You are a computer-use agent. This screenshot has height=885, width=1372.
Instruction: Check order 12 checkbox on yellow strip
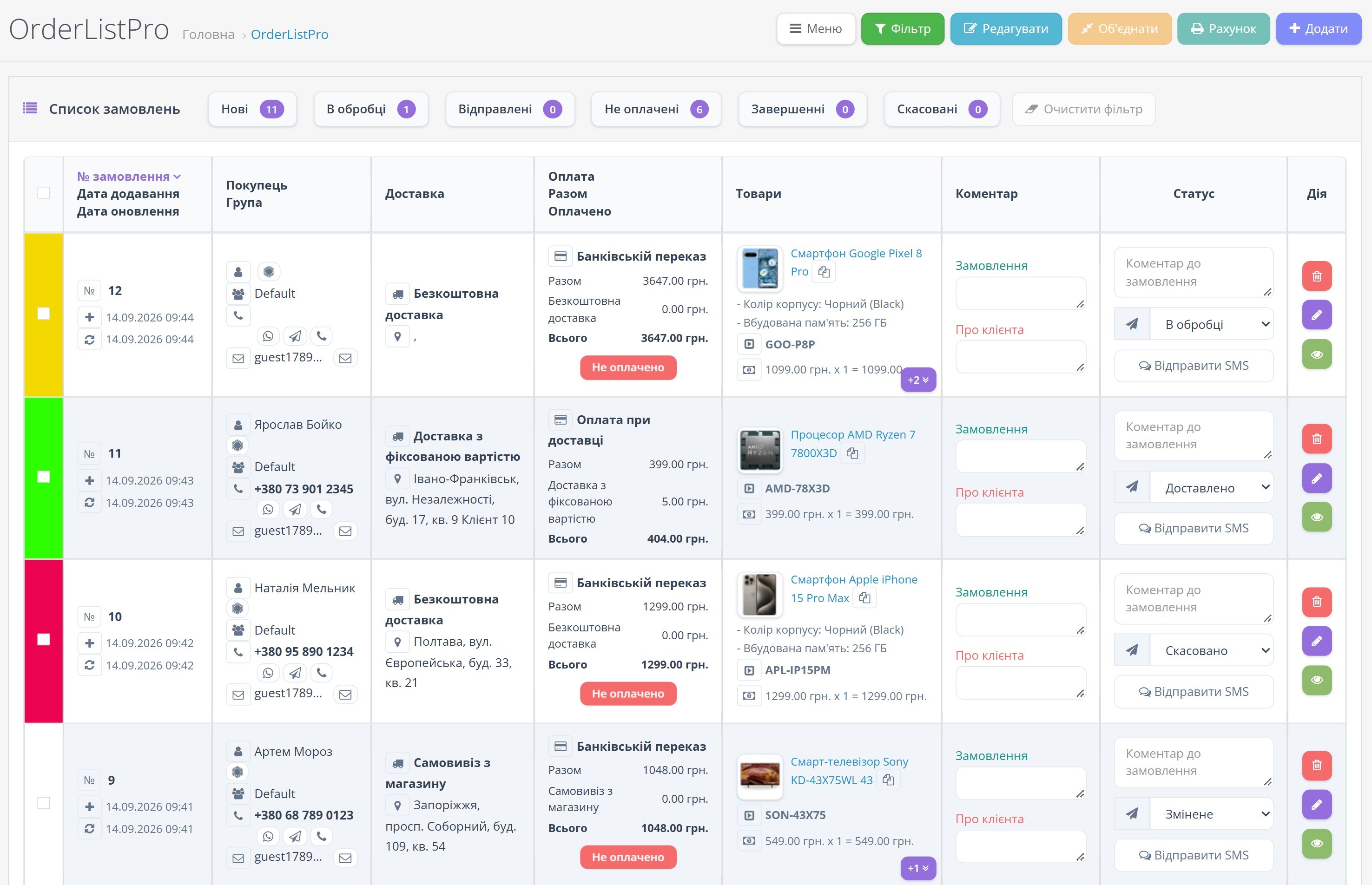pyautogui.click(x=44, y=314)
